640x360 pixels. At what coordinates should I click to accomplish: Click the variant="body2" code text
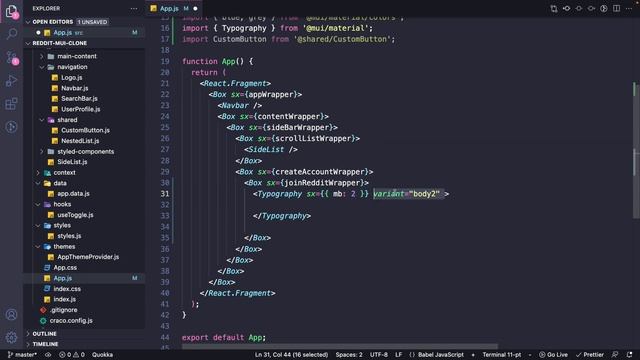click(x=407, y=194)
